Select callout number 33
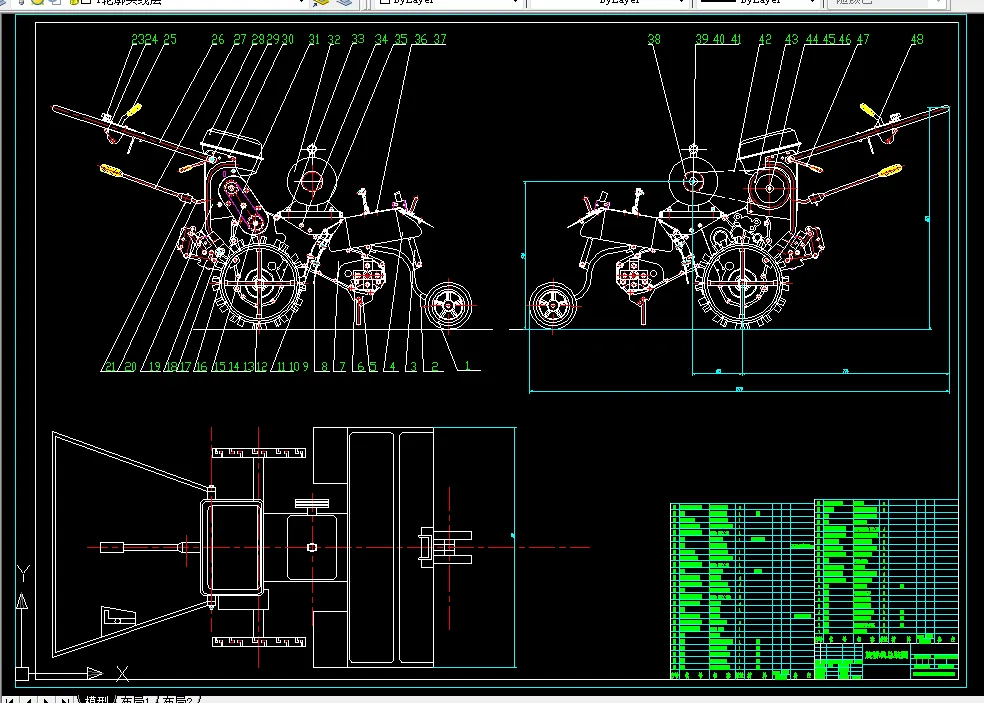 pyautogui.click(x=358, y=40)
